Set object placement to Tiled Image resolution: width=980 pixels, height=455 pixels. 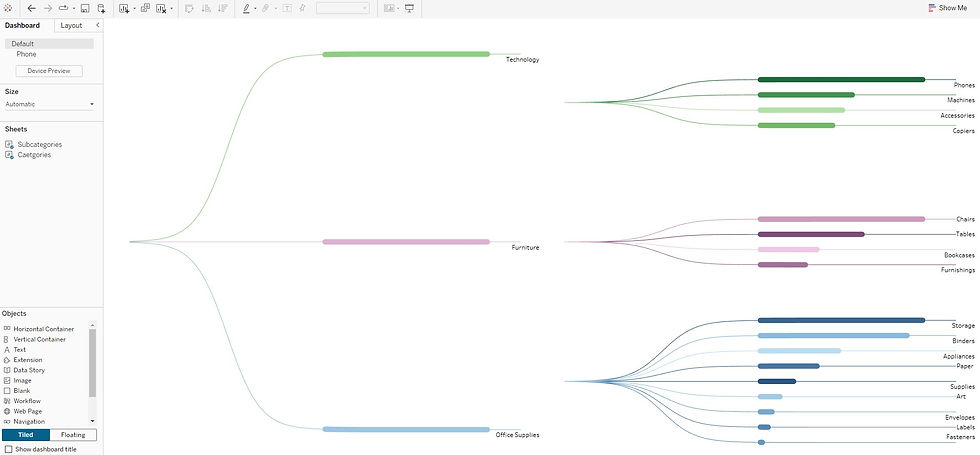[x=26, y=435]
